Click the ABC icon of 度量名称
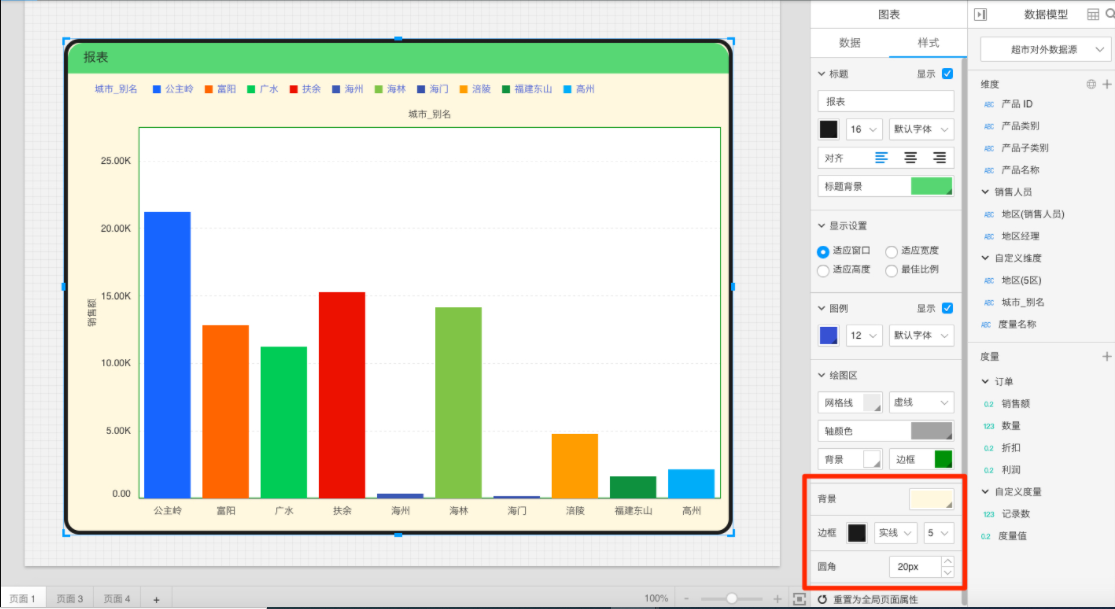1115x609 pixels. 986,324
